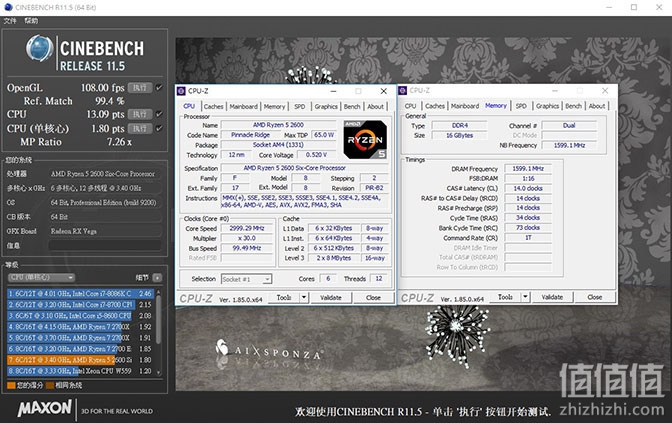The height and width of the screenshot is (423, 672).
Task: Open the Help menu in Cinebench
Action: pos(31,21)
